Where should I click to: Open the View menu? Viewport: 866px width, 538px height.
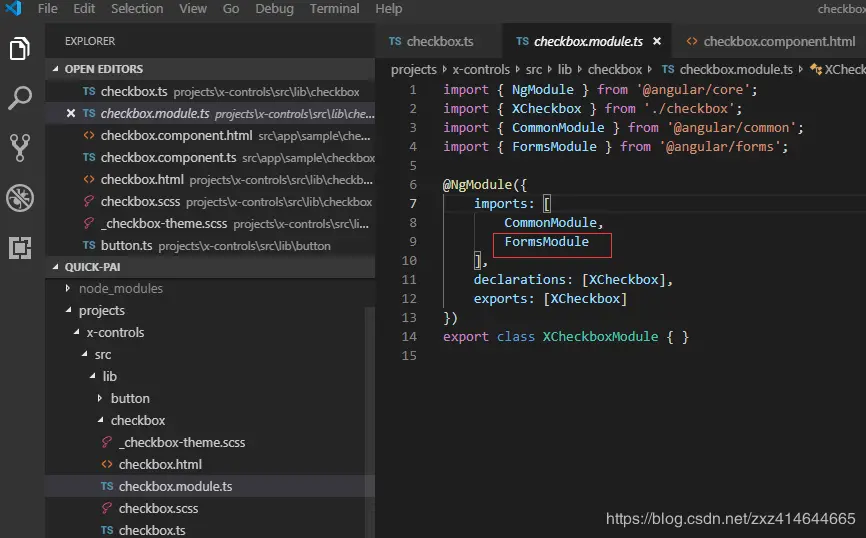click(193, 9)
